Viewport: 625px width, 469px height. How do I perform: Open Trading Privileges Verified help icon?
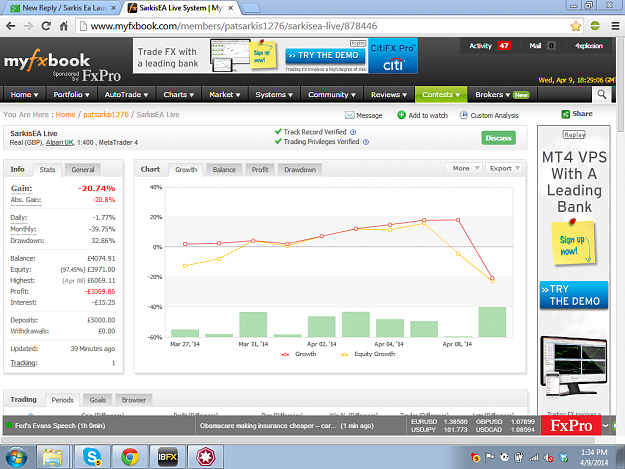click(366, 142)
